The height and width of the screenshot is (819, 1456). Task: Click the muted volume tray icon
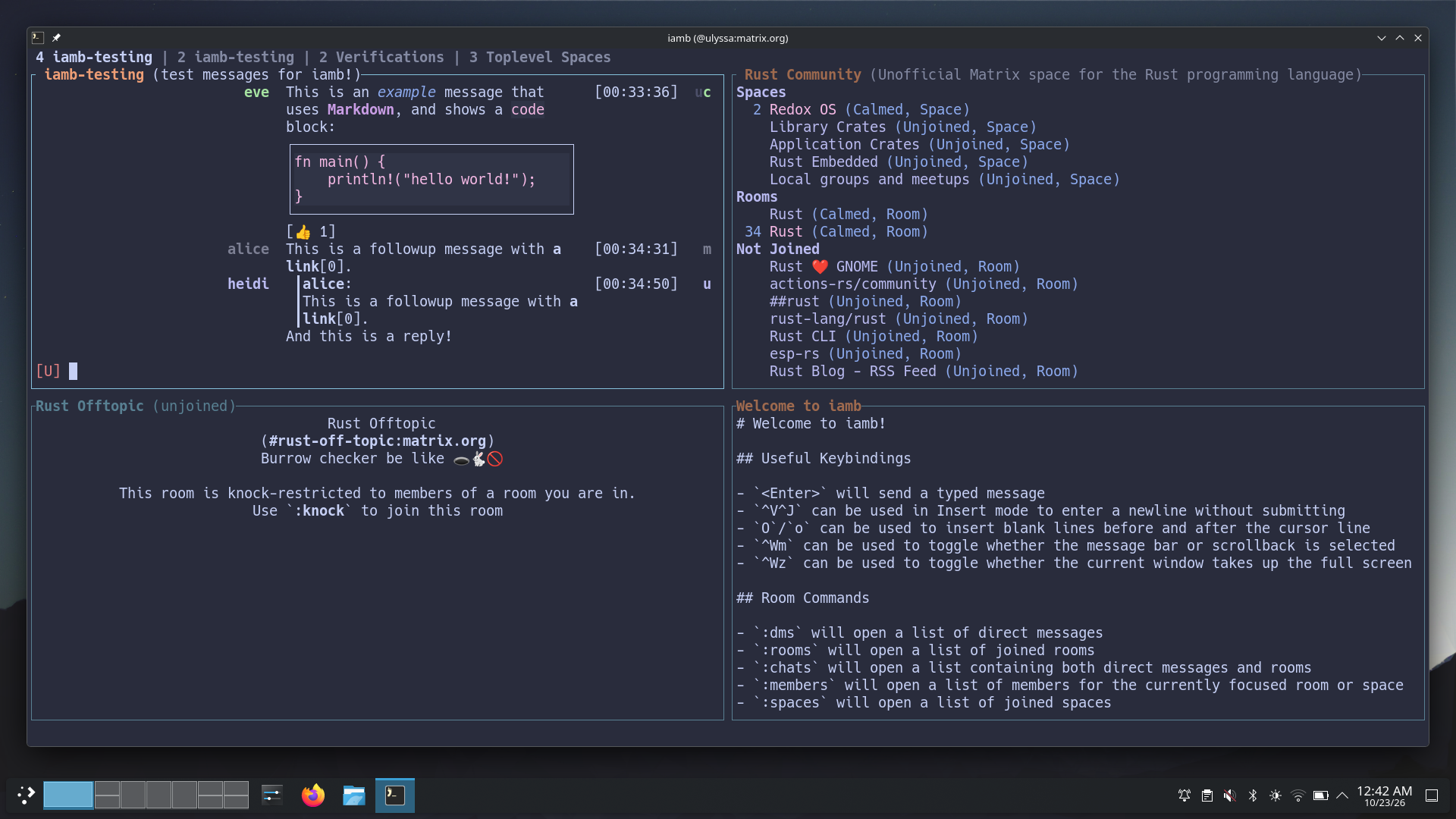(x=1229, y=795)
